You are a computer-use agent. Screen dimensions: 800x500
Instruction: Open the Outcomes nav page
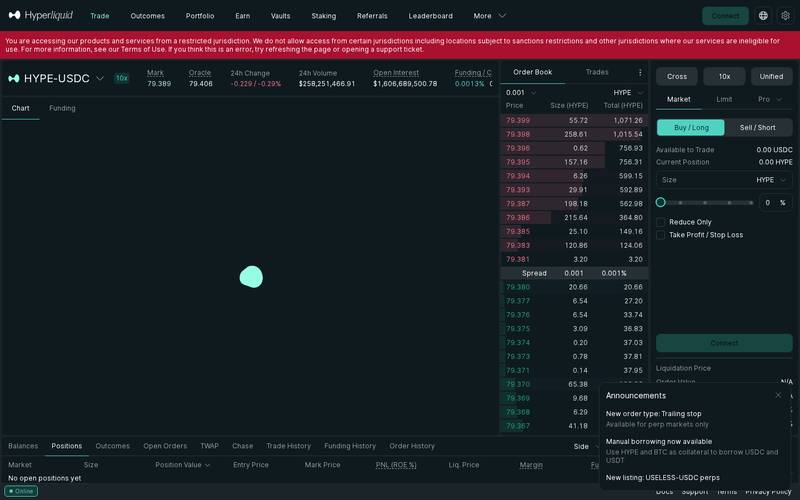point(147,16)
